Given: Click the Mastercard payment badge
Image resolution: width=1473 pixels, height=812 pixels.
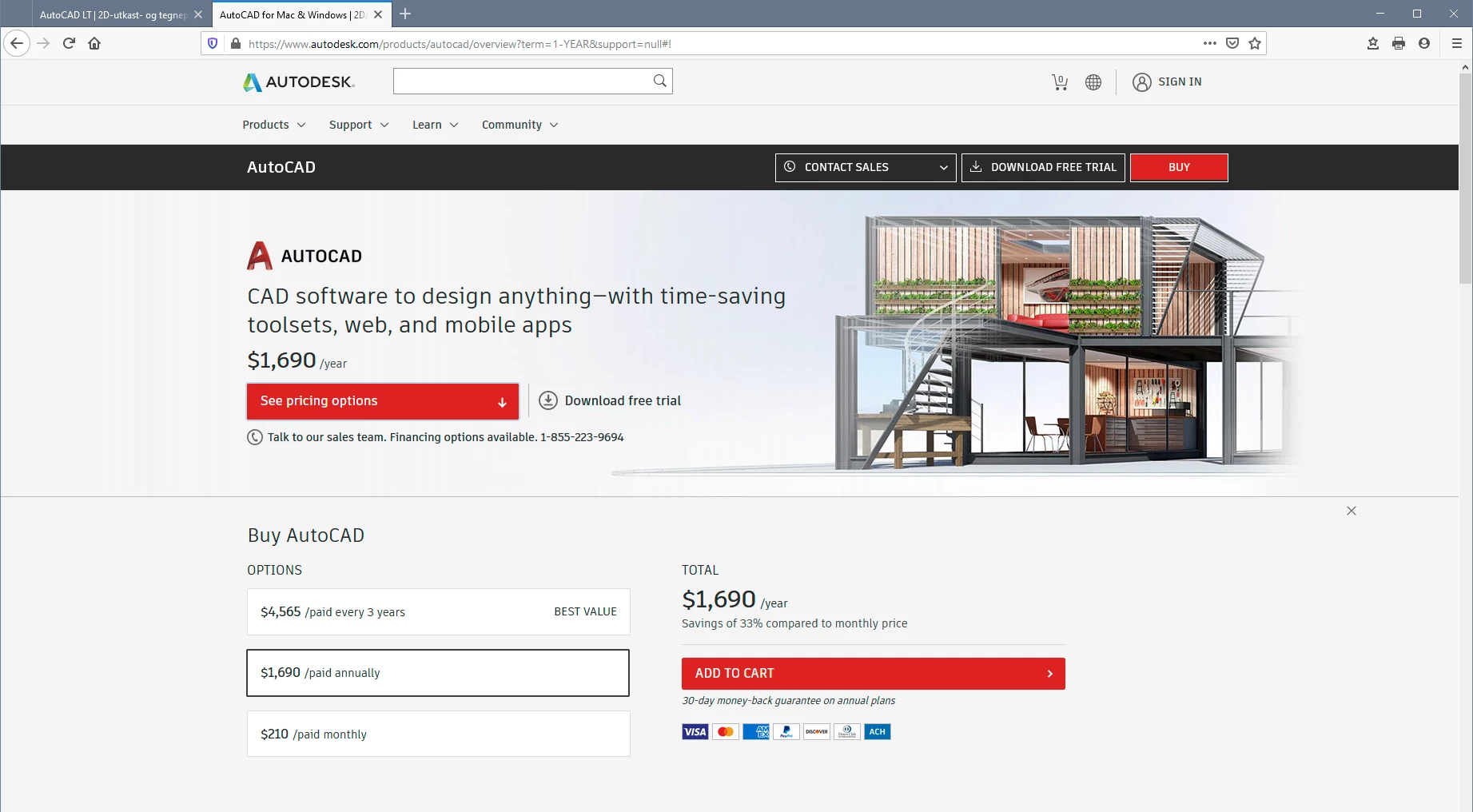Looking at the screenshot, I should (726, 731).
